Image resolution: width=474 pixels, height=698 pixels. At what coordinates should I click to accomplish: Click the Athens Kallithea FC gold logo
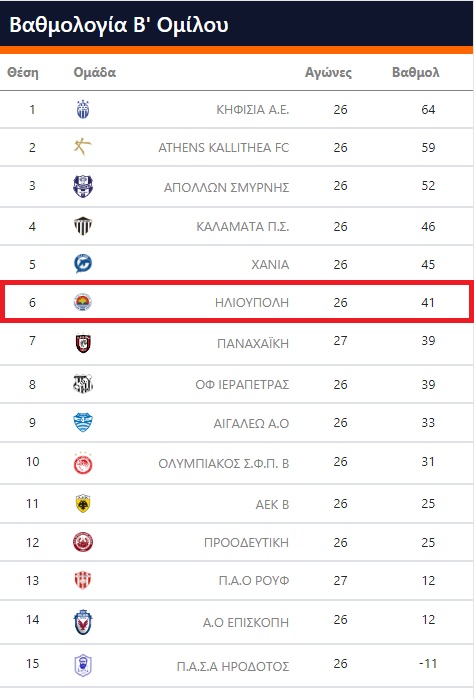(82, 146)
